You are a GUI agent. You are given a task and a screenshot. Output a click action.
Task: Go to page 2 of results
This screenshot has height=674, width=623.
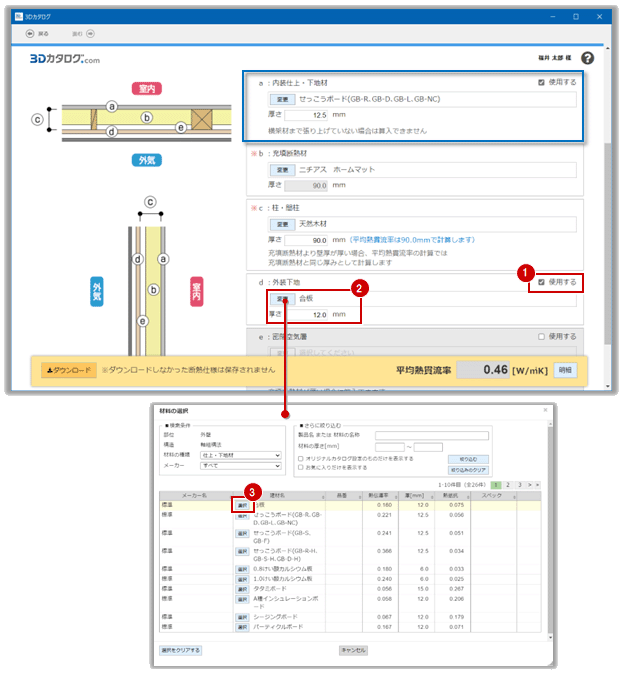click(507, 484)
